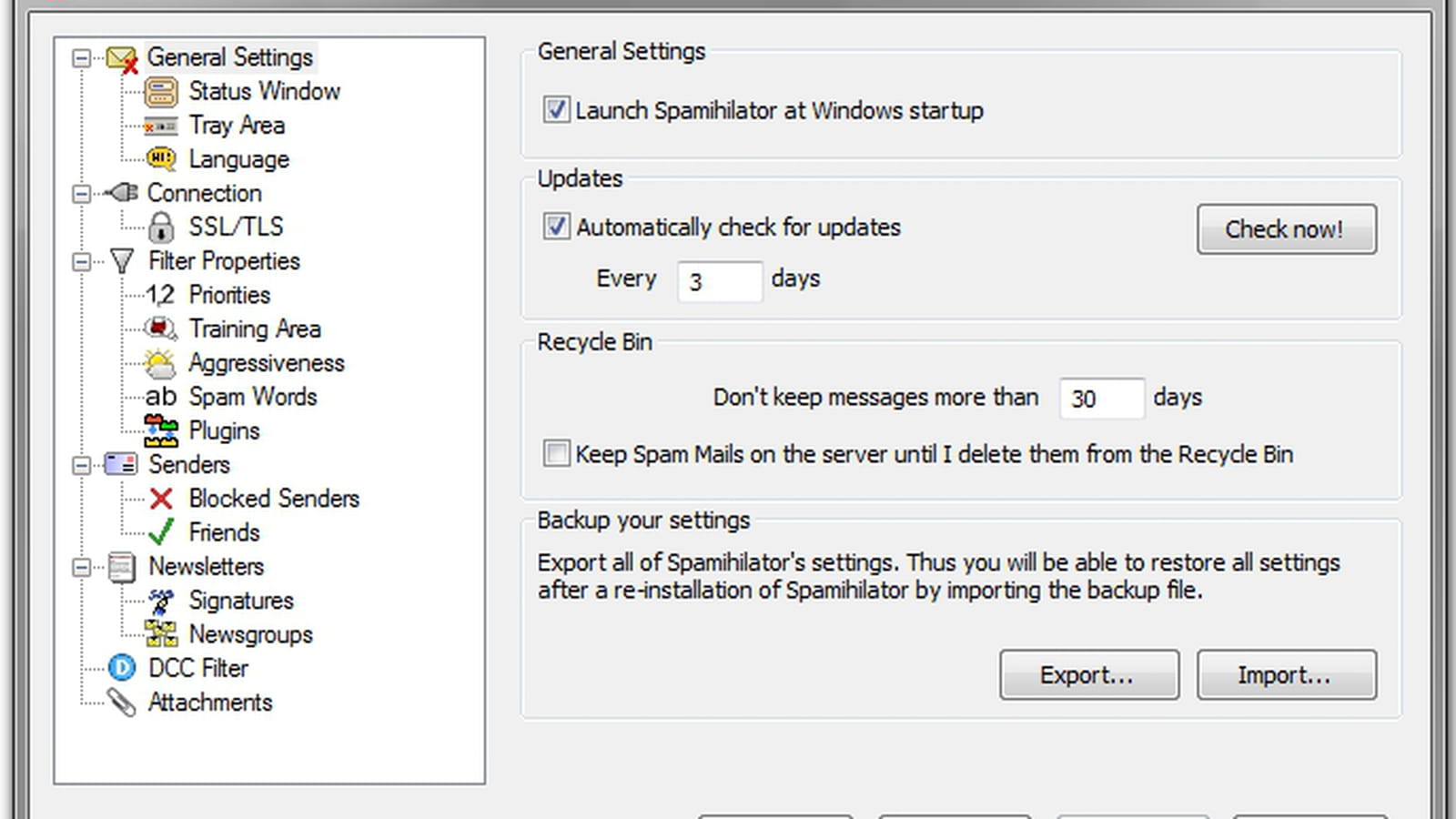Click the Signatures icon

161,601
